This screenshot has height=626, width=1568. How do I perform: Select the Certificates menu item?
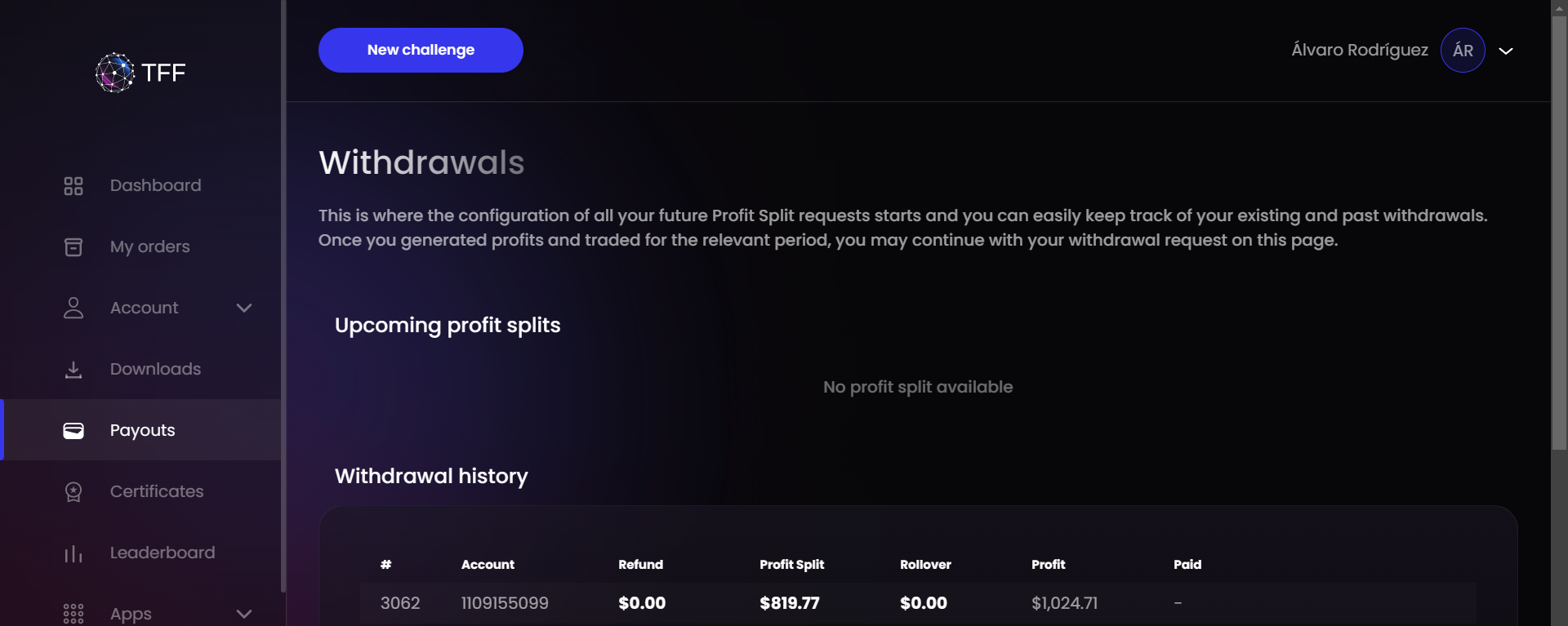[x=157, y=491]
